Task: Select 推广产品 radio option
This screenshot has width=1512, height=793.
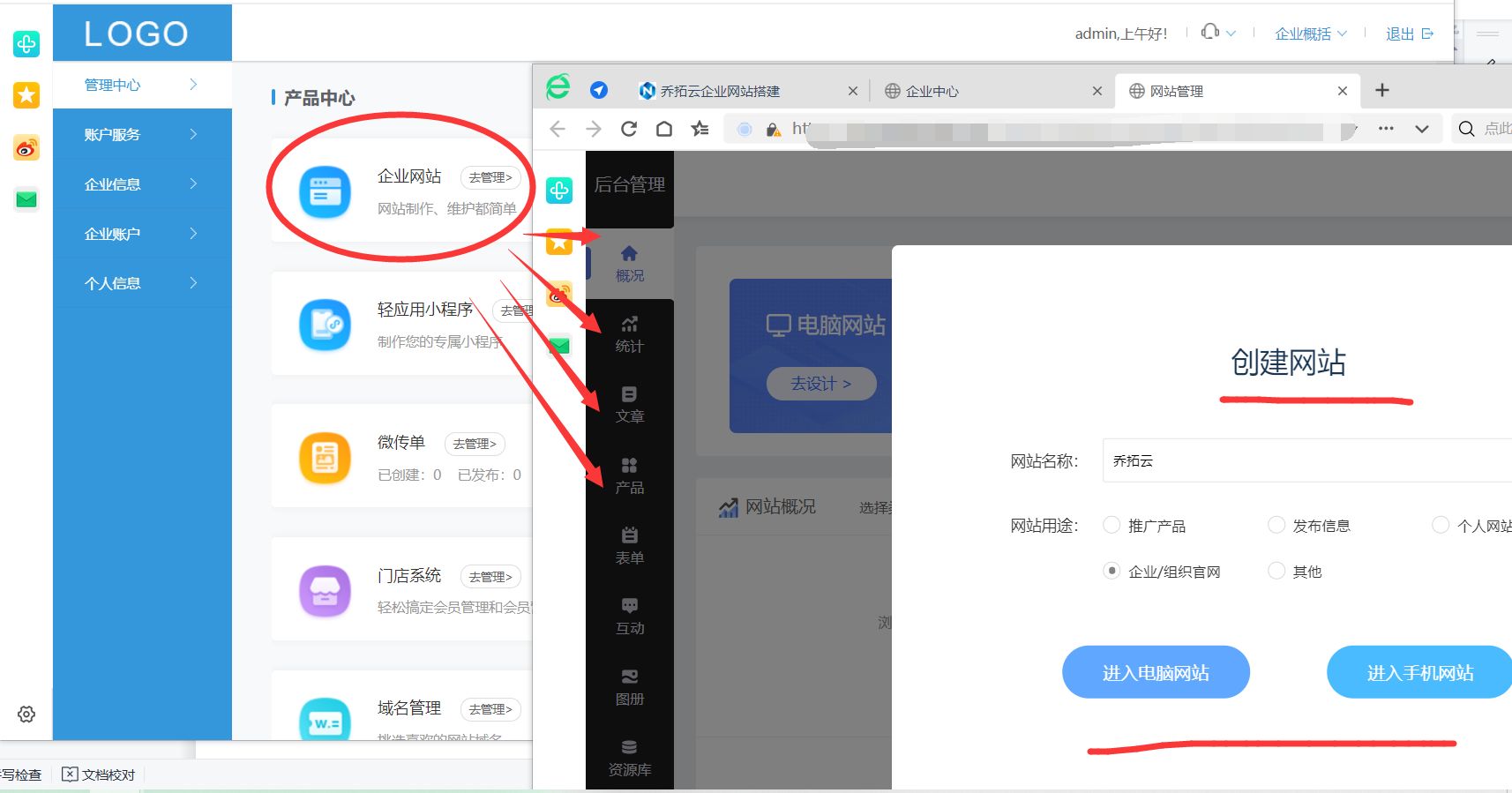Action: point(1112,525)
